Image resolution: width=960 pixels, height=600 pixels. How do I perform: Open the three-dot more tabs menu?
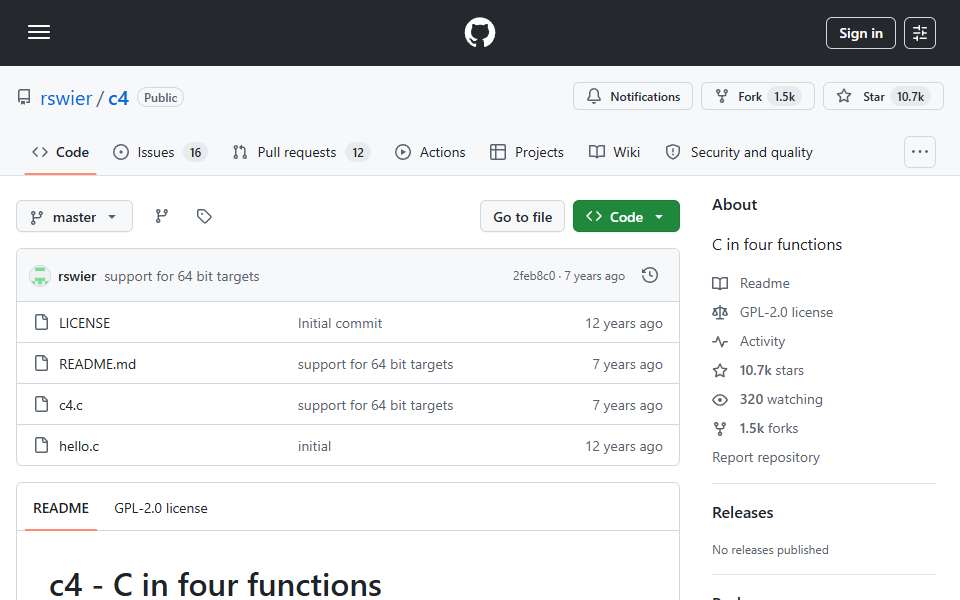(x=920, y=152)
